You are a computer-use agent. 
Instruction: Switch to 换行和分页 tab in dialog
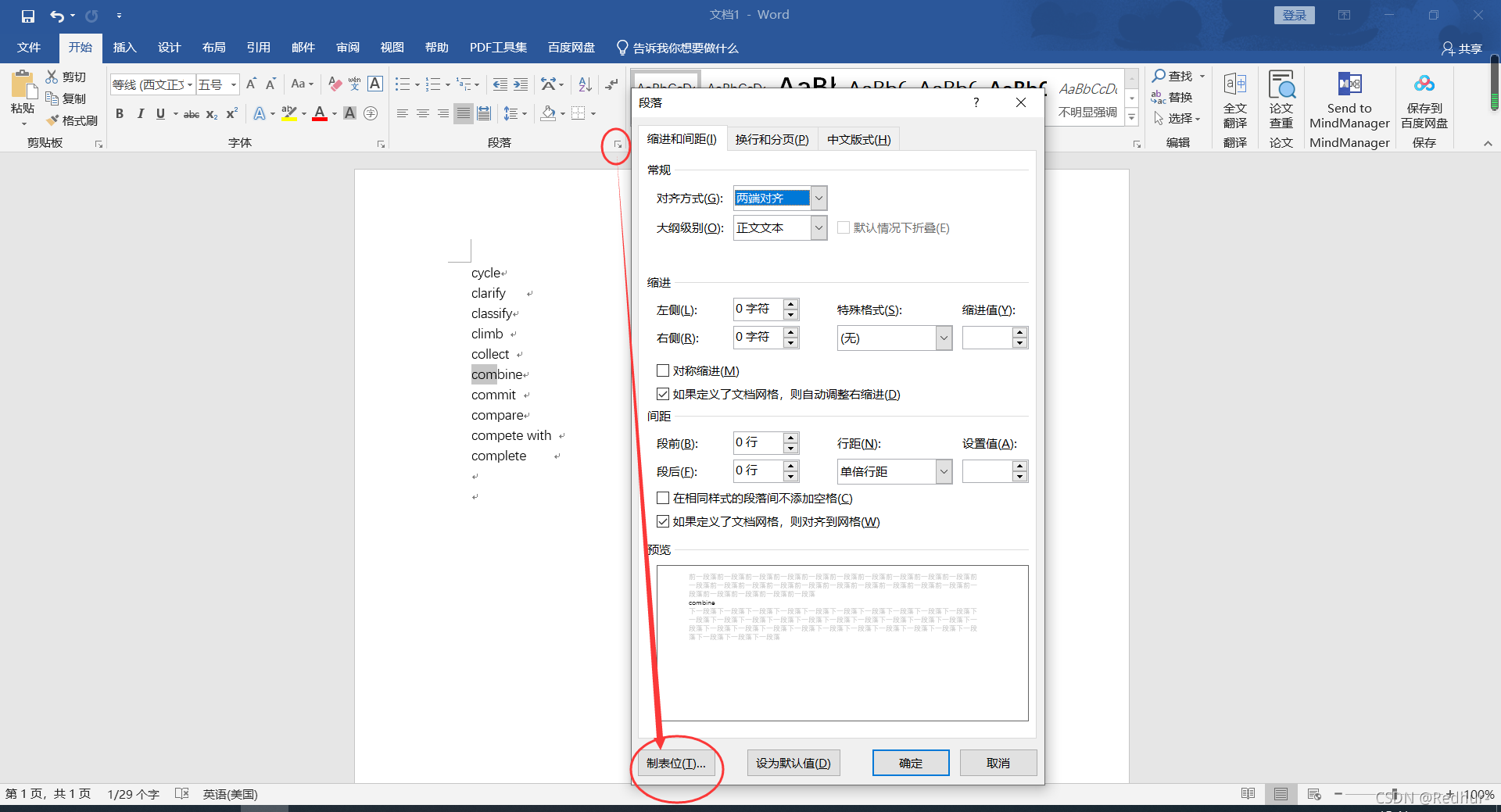(772, 139)
